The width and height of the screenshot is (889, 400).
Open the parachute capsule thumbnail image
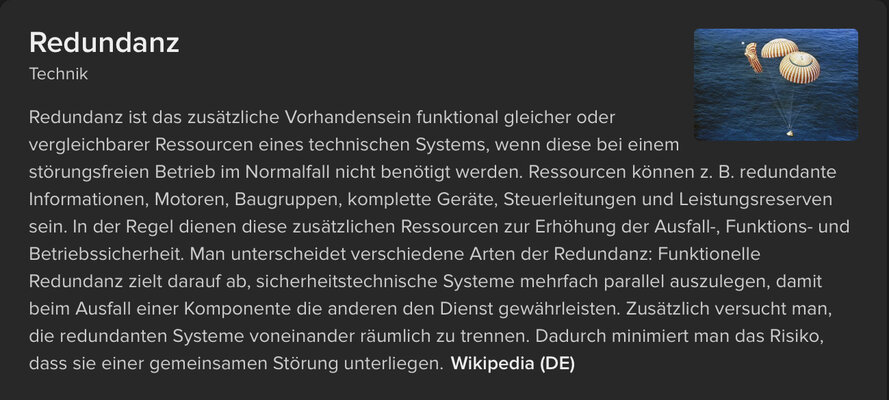776,84
